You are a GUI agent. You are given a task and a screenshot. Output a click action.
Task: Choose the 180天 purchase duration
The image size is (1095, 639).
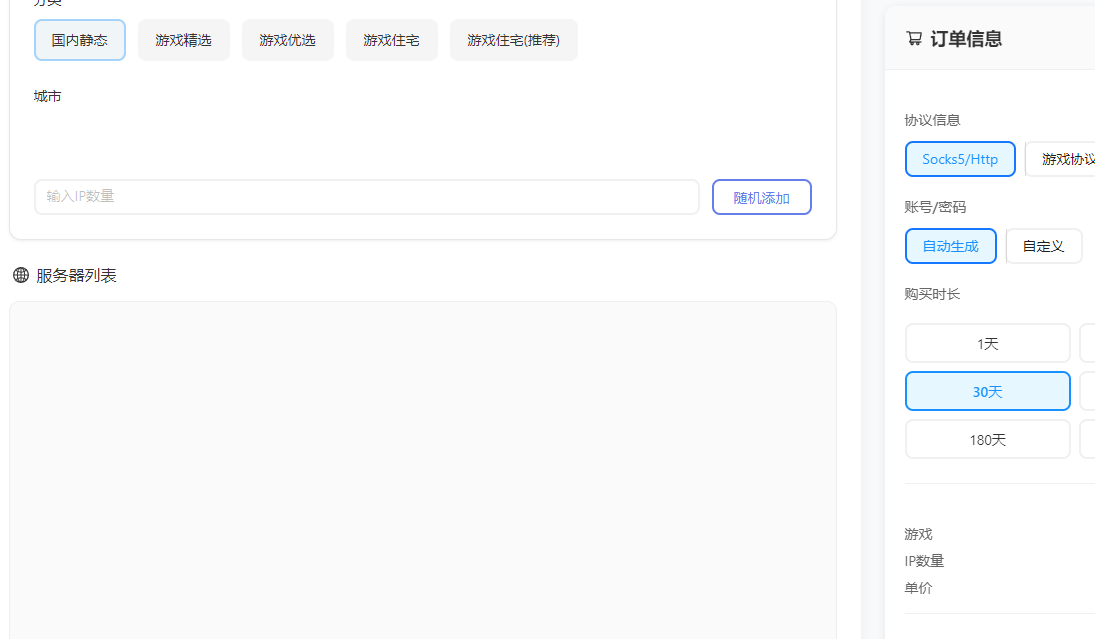(x=987, y=439)
